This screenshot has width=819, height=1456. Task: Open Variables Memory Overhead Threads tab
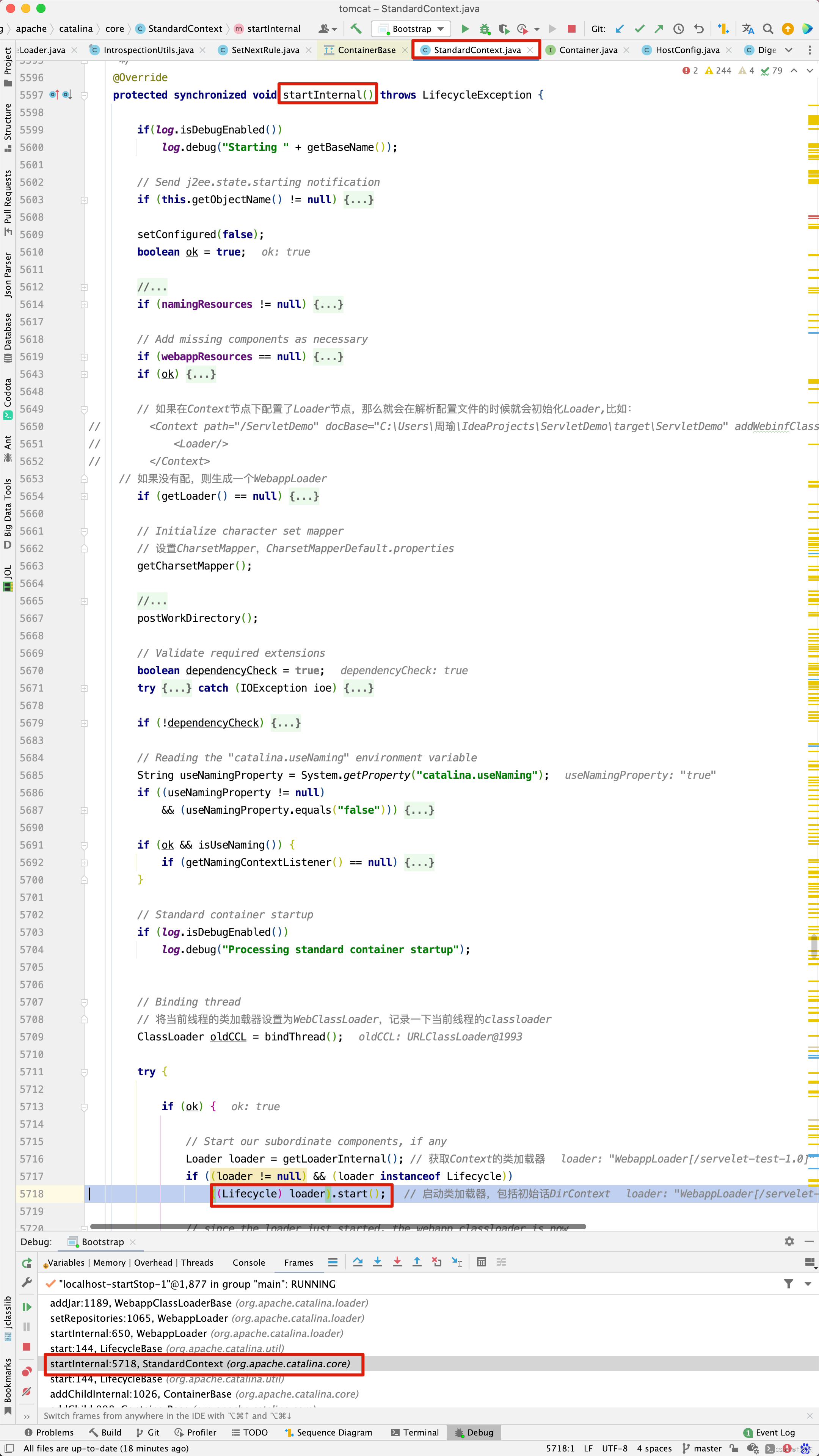click(x=130, y=1262)
